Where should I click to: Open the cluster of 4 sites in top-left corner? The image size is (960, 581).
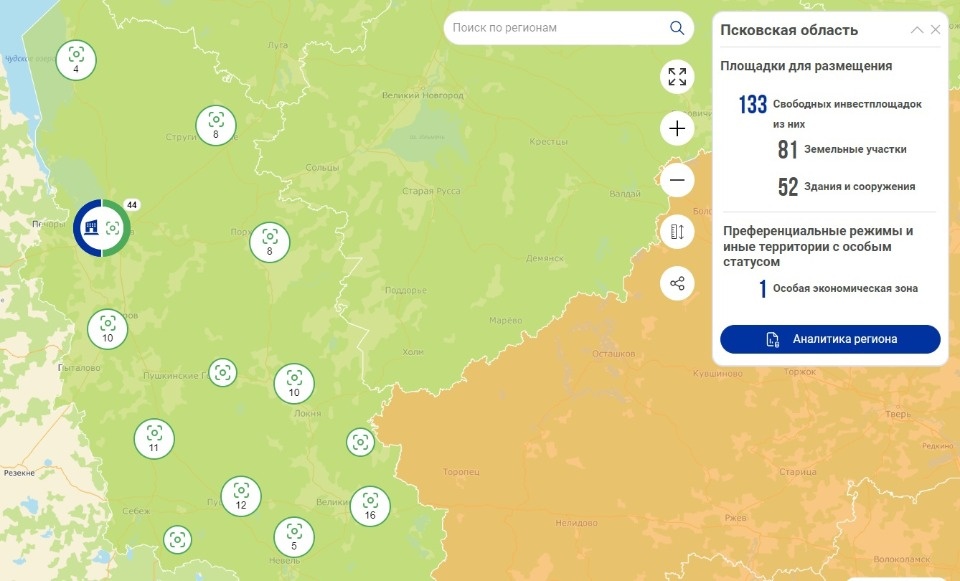coord(74,58)
